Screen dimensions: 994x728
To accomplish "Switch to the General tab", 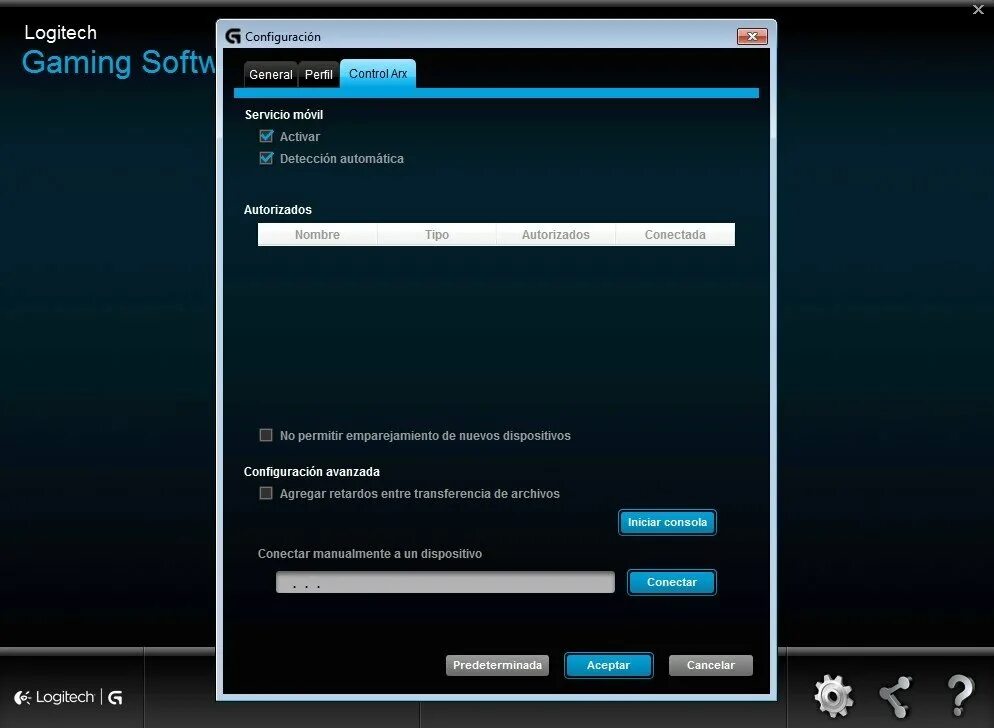I will point(271,74).
